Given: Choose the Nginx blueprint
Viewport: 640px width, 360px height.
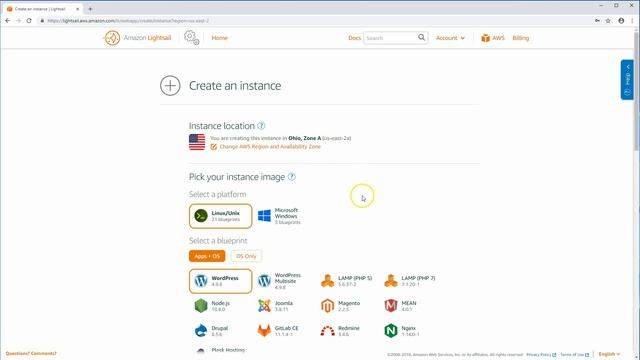Looking at the screenshot, I should (x=402, y=331).
